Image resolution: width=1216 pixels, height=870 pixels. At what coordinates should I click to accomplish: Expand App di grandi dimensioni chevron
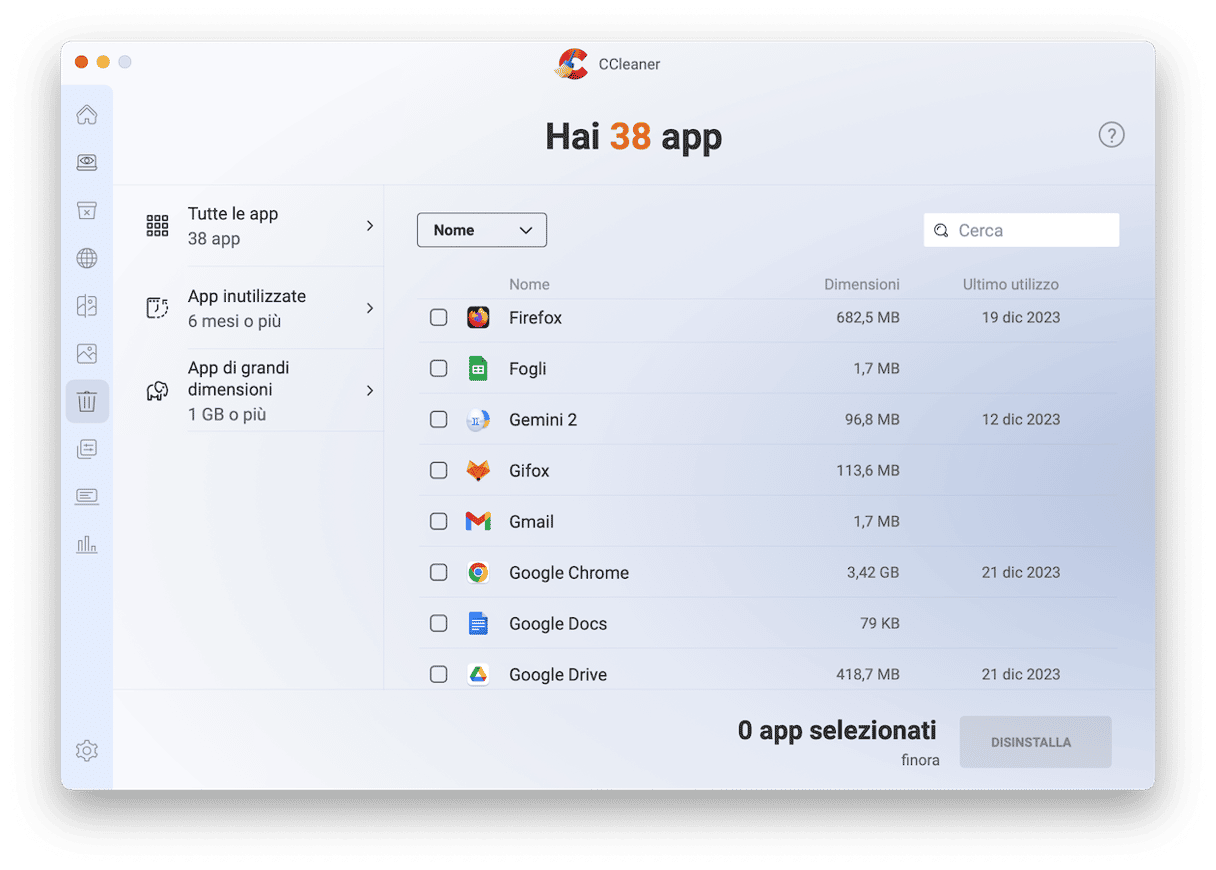pos(370,390)
